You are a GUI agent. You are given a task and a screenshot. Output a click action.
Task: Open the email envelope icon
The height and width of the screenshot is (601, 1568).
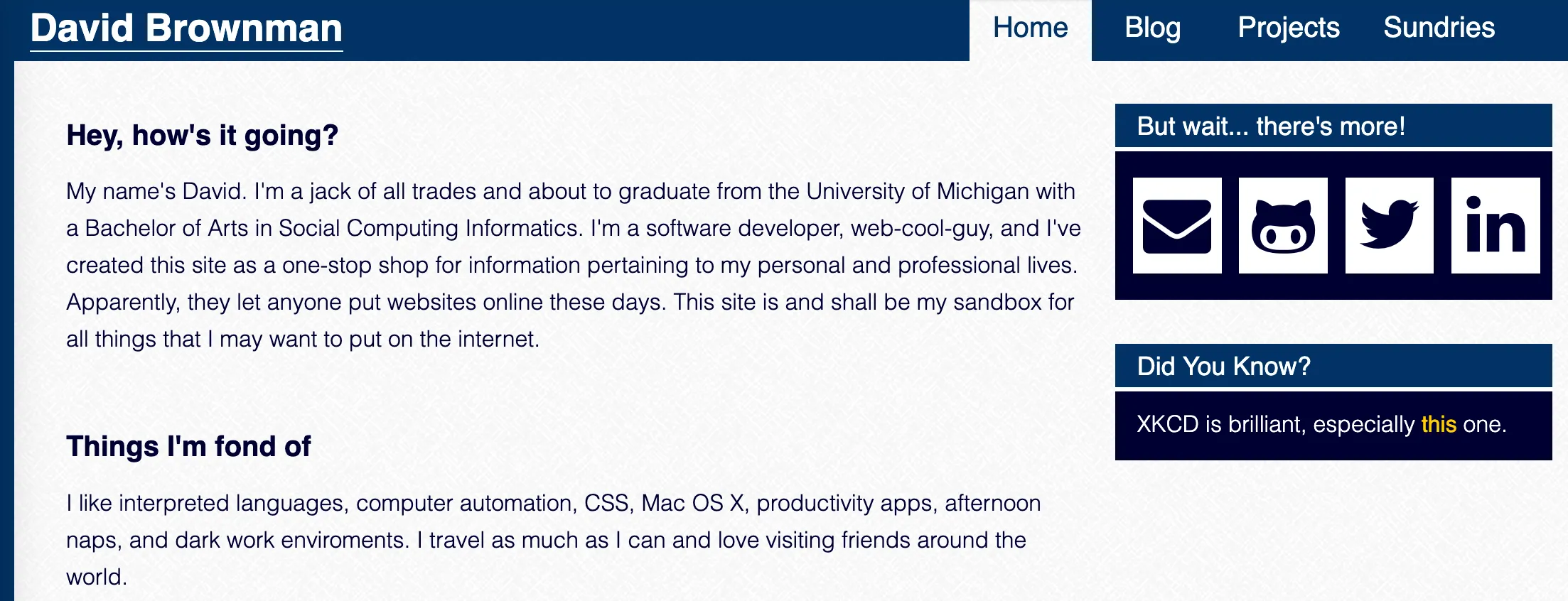coord(1177,226)
